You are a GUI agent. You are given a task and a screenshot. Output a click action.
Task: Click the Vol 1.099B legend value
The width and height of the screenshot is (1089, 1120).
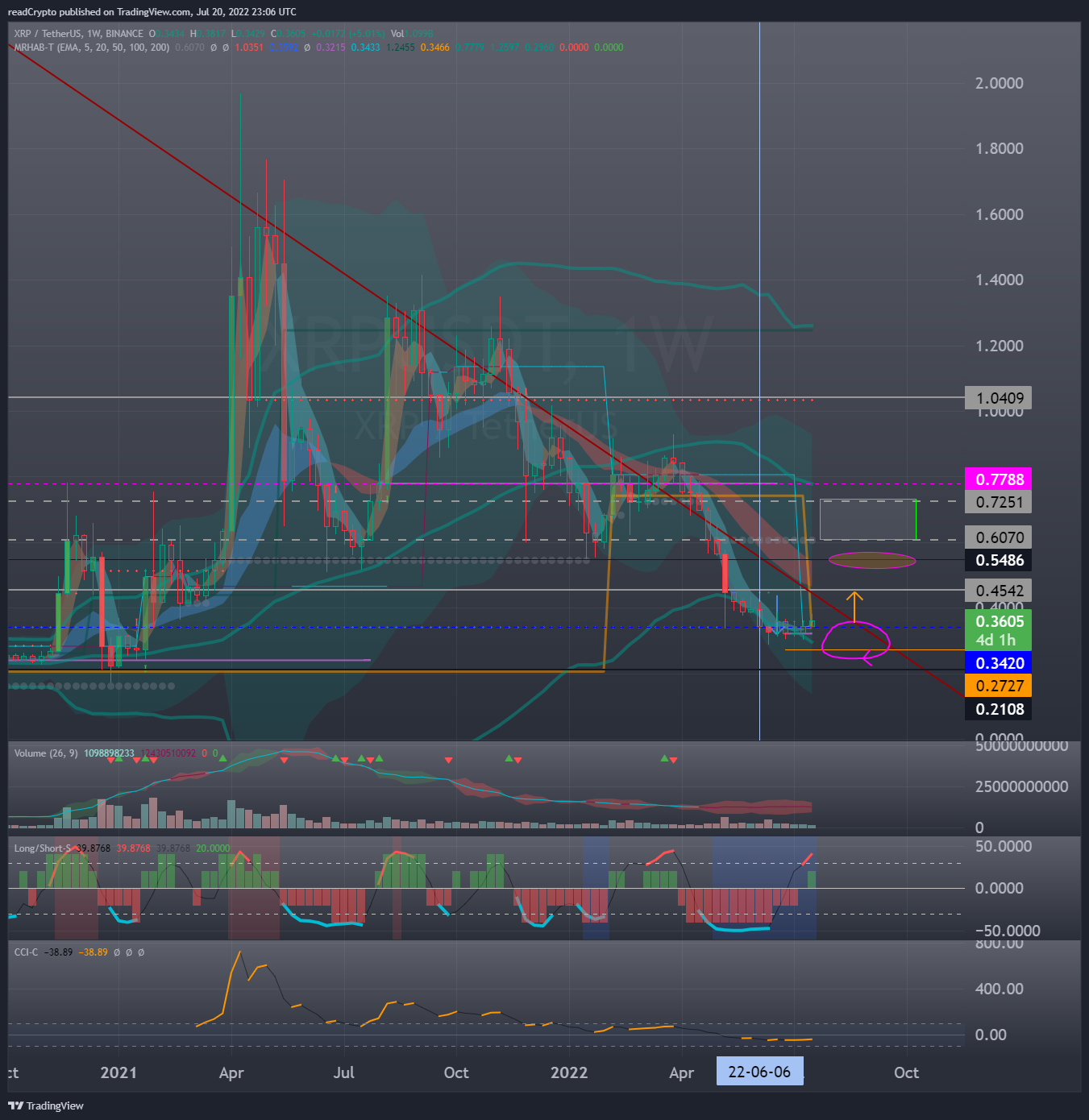coord(412,34)
